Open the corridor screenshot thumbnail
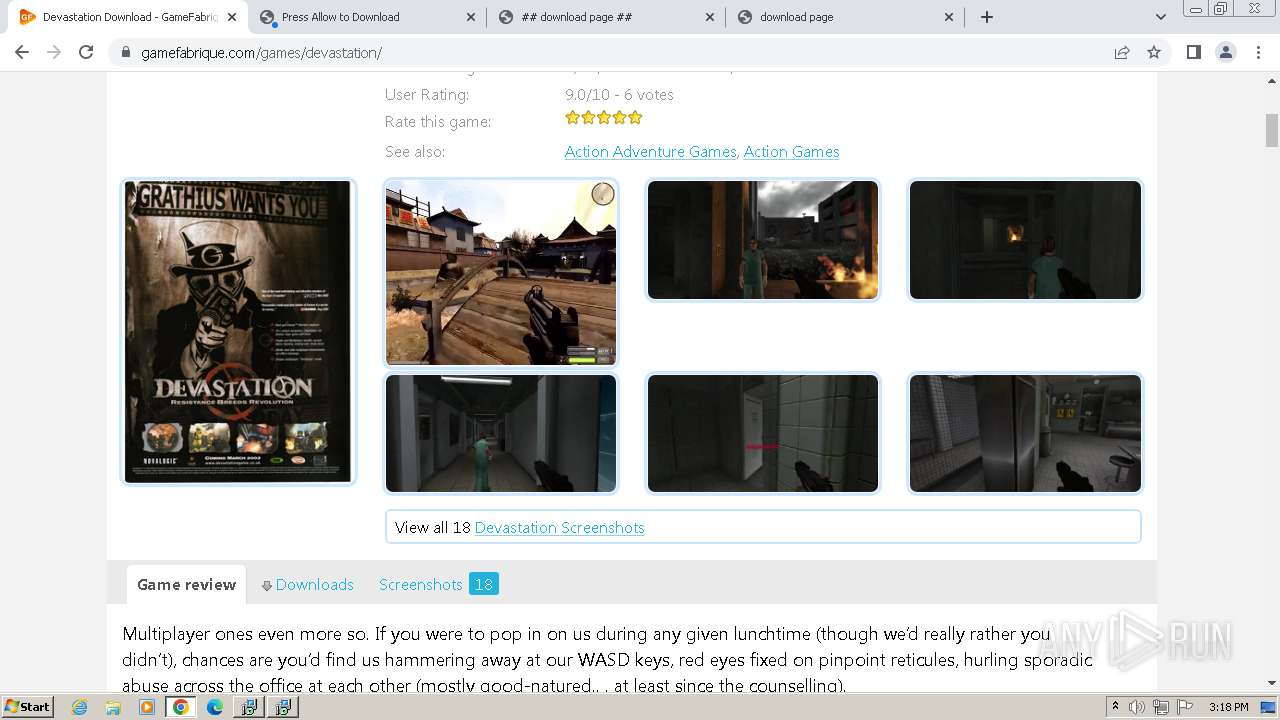This screenshot has height=720, width=1280. (501, 433)
